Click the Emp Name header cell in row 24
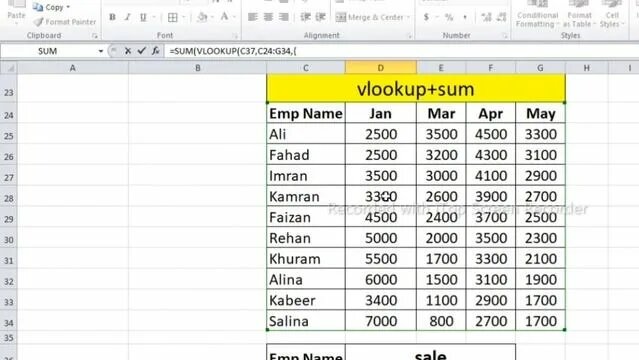This screenshot has height=360, width=639. coord(306,113)
